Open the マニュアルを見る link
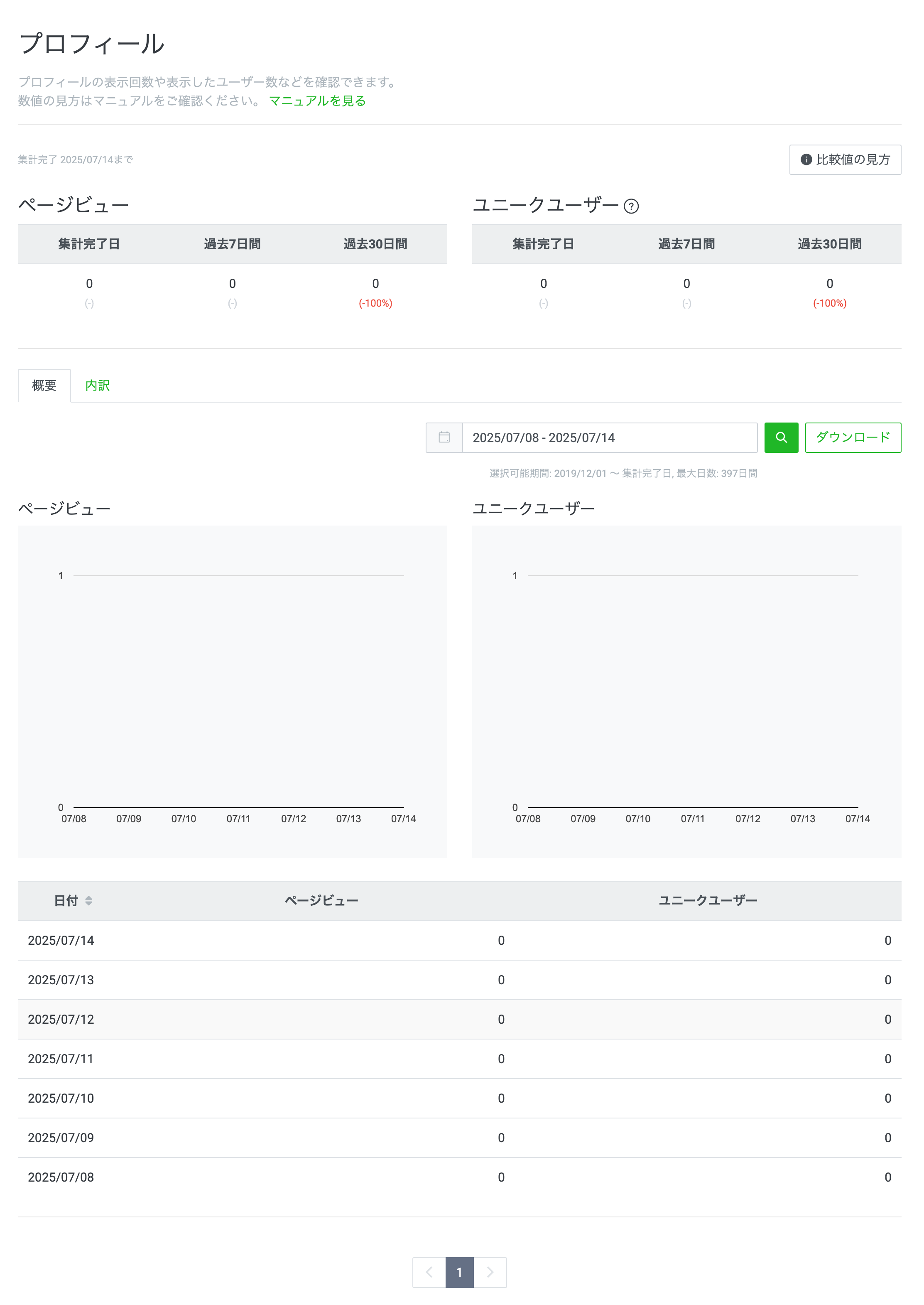This screenshot has height=1305, width=924. [x=317, y=101]
